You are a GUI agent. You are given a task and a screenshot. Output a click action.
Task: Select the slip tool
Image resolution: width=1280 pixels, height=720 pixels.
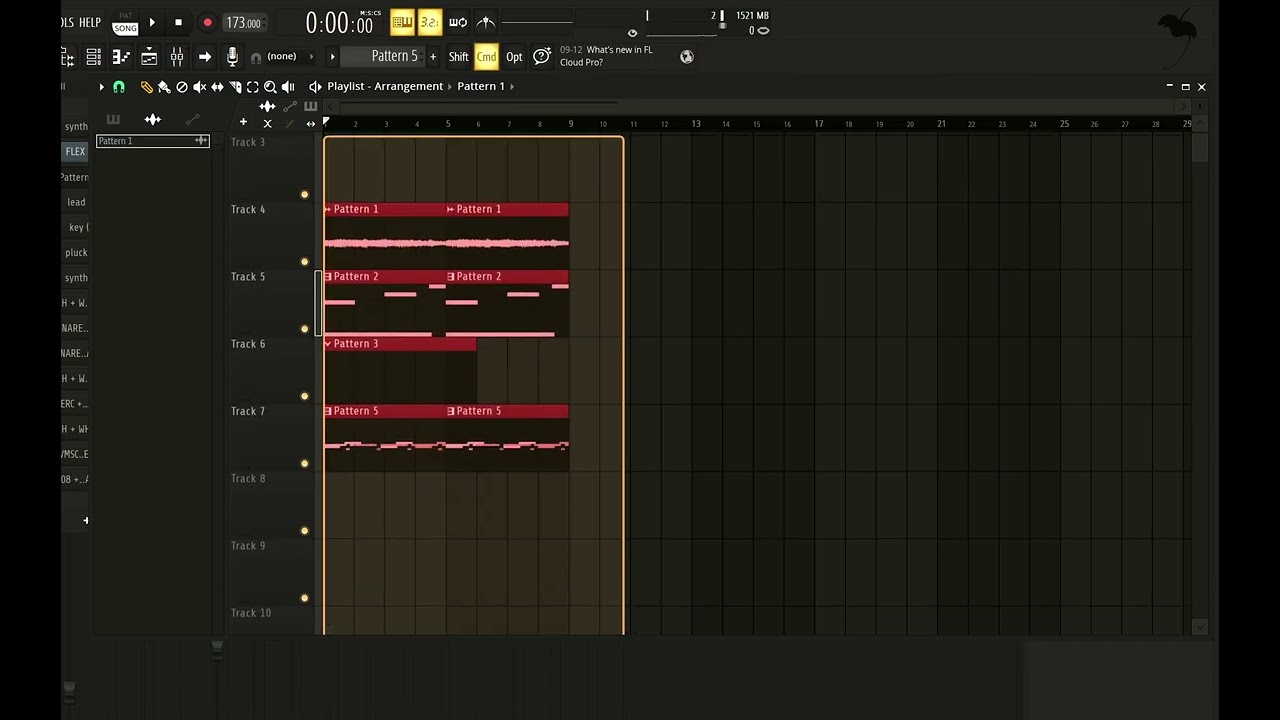pyautogui.click(x=217, y=87)
